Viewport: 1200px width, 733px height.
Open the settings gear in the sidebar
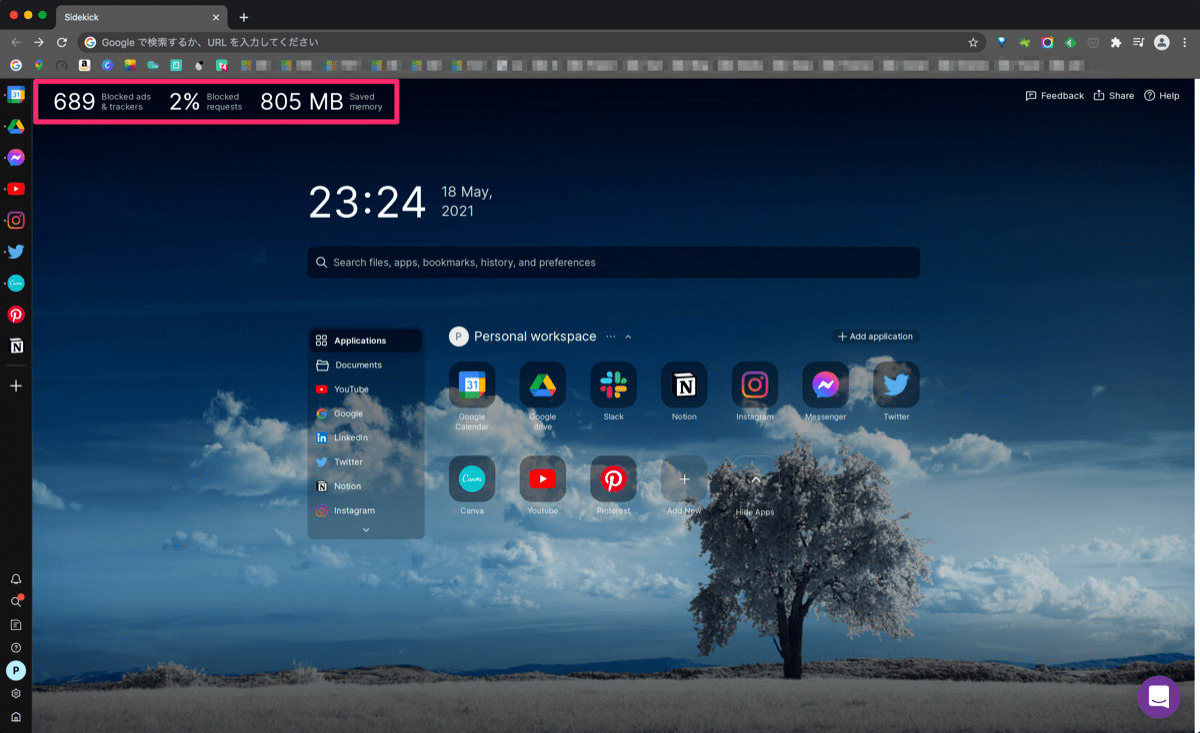tap(16, 694)
